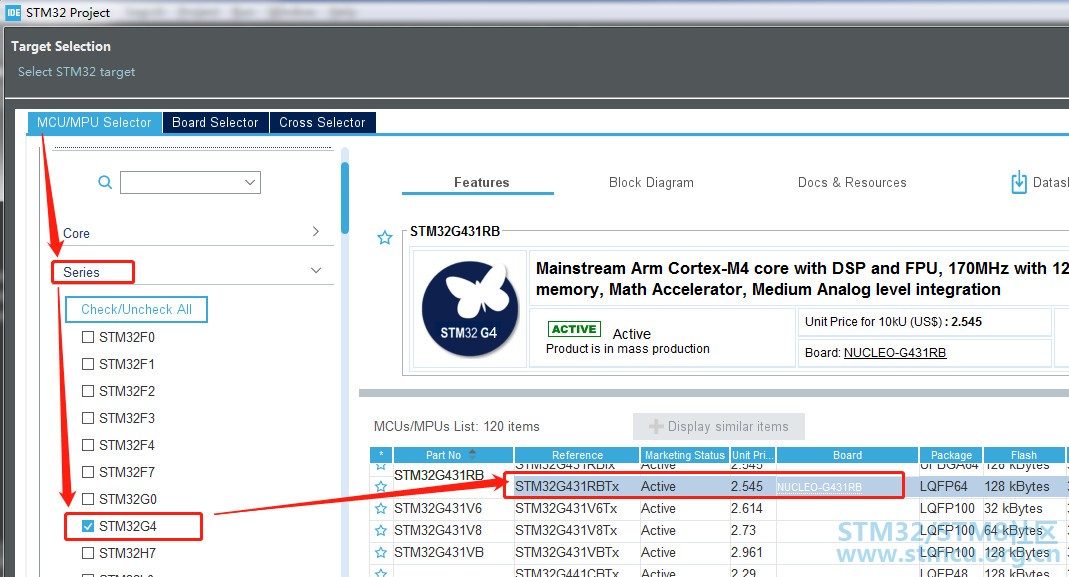Star the STM32G431VB row
This screenshot has width=1069, height=577.
point(381,552)
